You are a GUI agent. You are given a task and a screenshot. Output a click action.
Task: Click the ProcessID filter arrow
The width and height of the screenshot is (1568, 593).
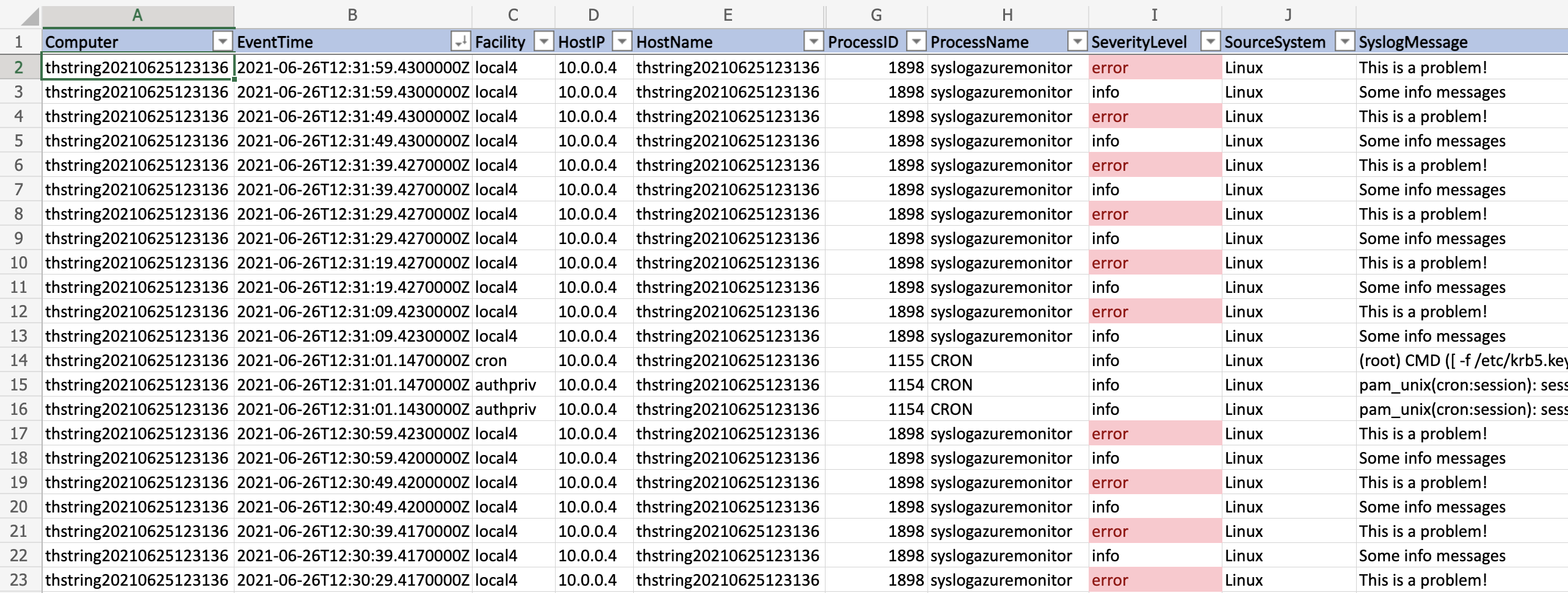coord(916,41)
